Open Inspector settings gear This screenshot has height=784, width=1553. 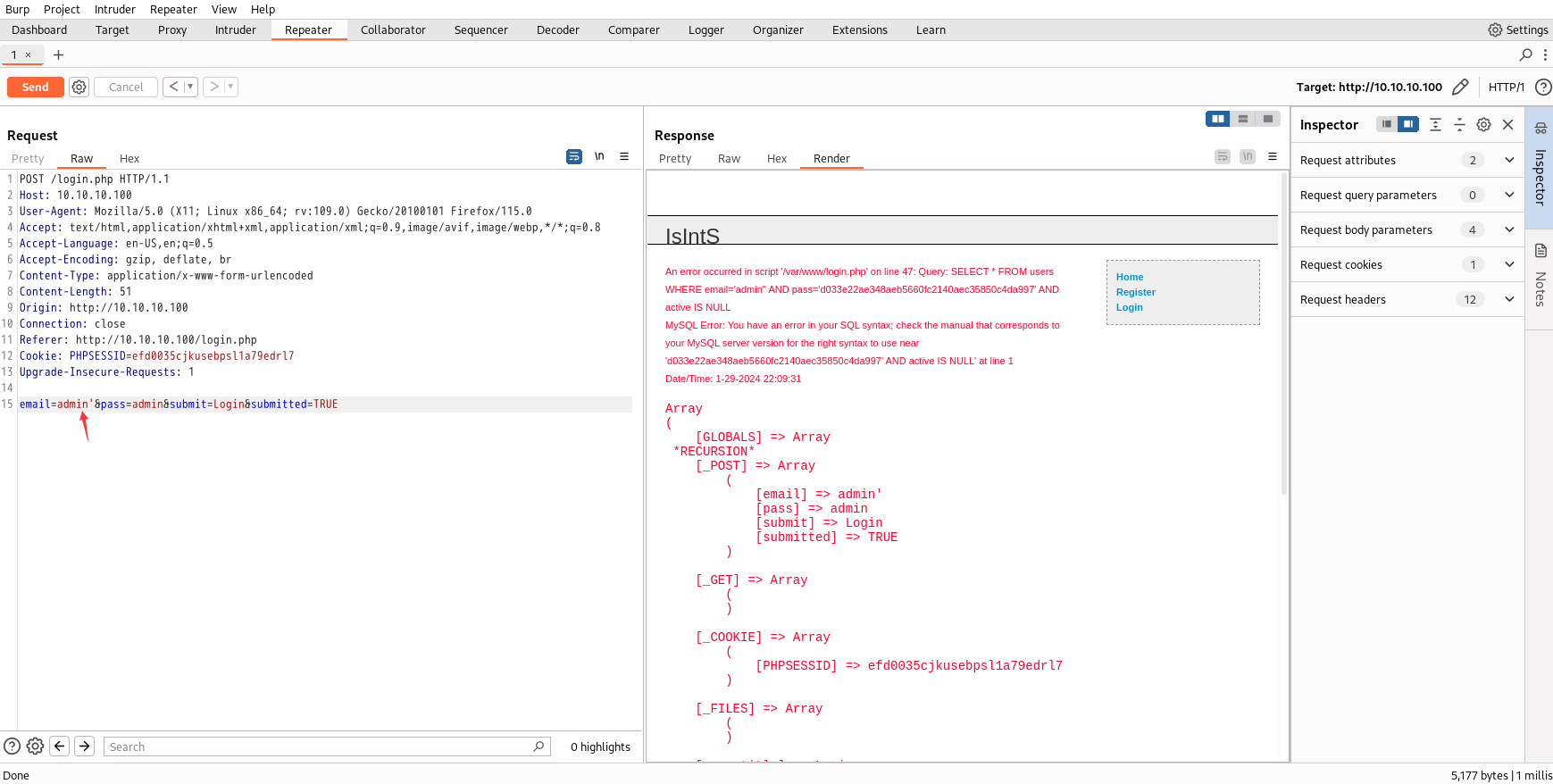pos(1483,124)
